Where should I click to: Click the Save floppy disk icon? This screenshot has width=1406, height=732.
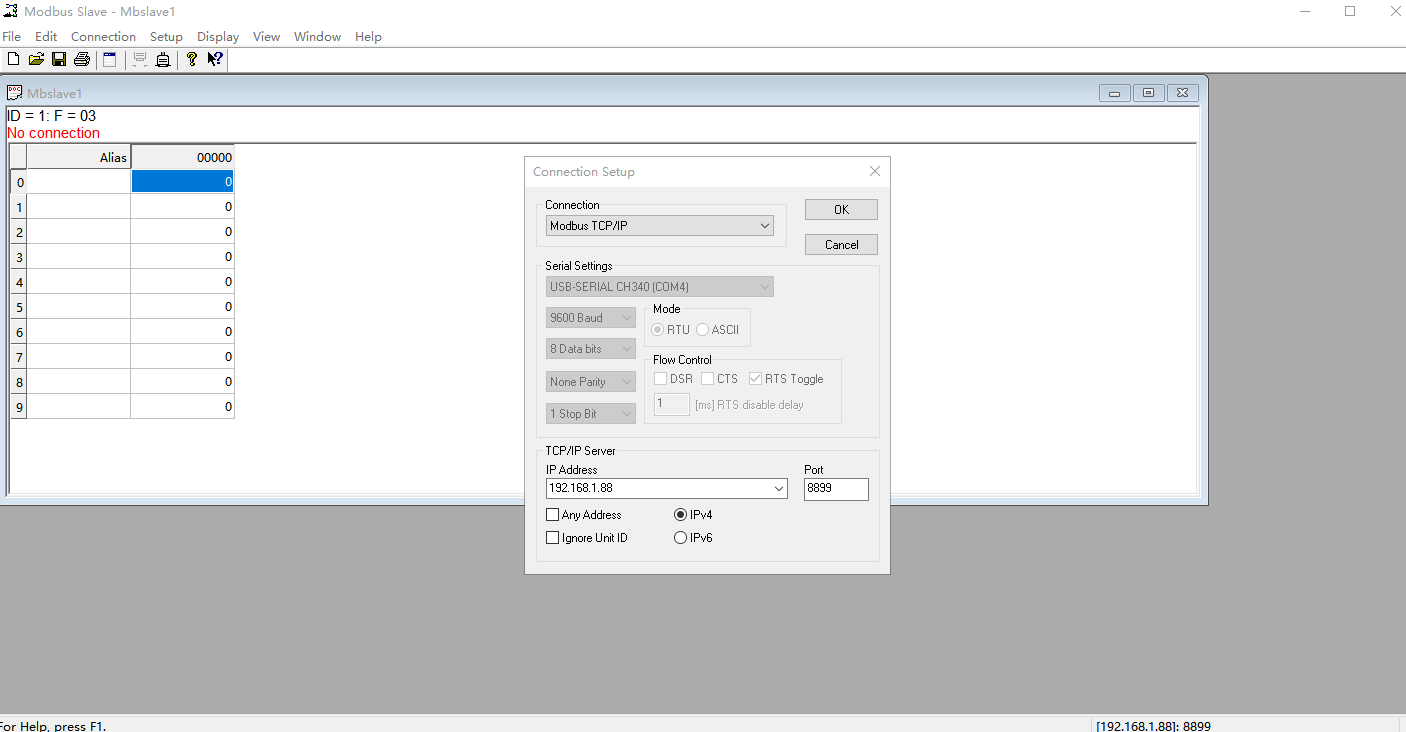pyautogui.click(x=59, y=60)
